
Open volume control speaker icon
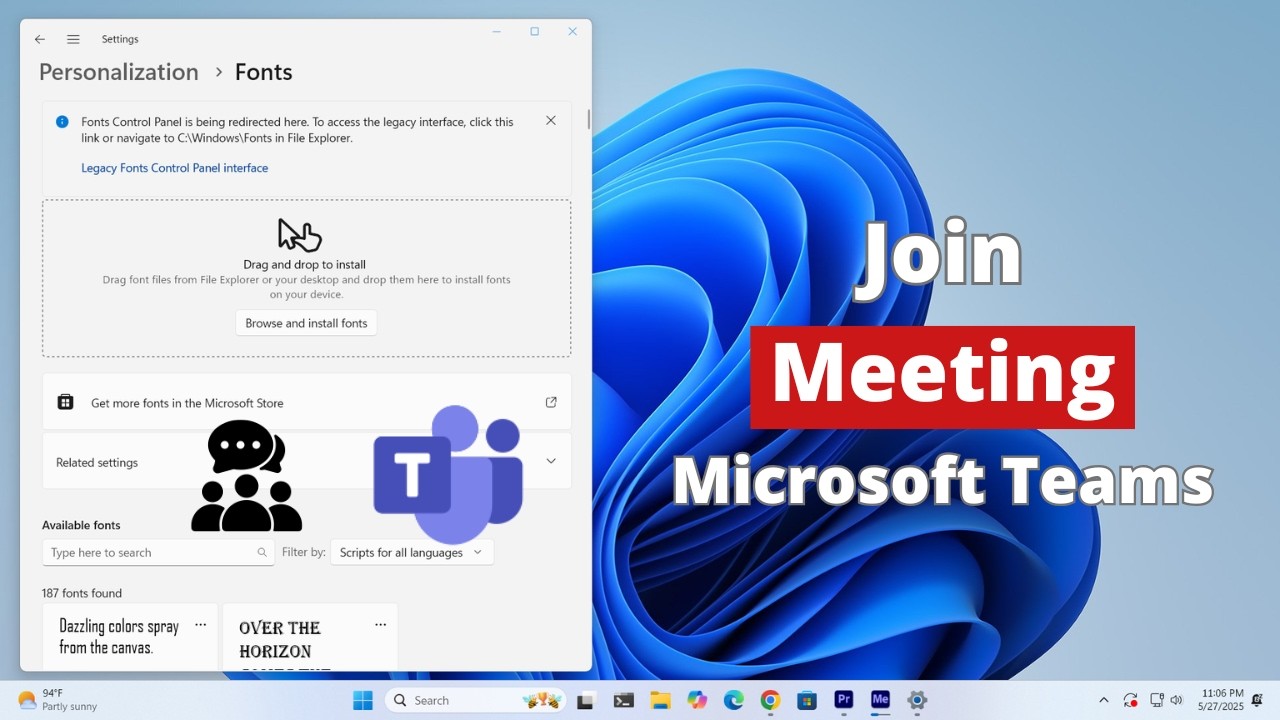point(1176,700)
